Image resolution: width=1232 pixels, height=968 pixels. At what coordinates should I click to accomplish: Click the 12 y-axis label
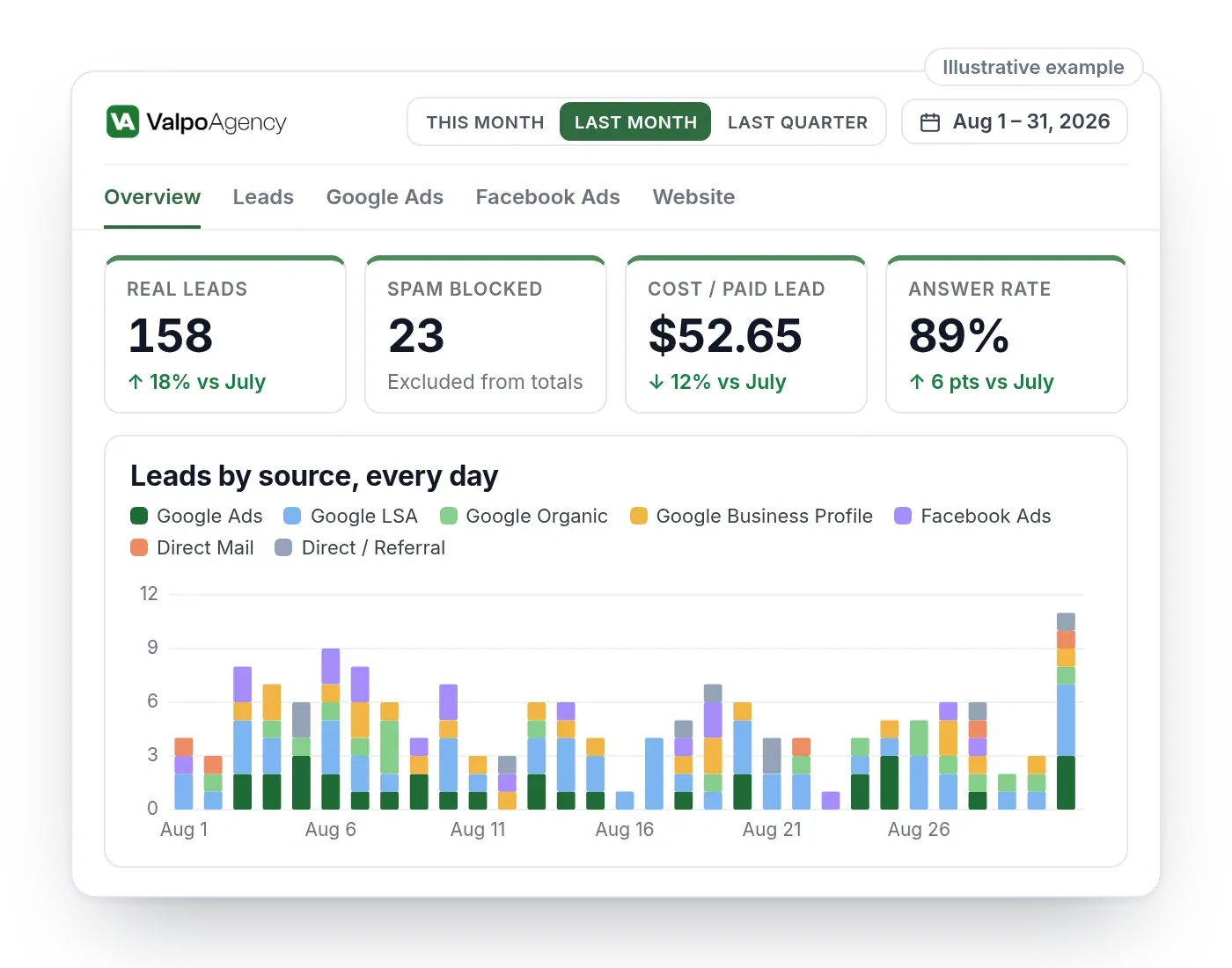[149, 594]
